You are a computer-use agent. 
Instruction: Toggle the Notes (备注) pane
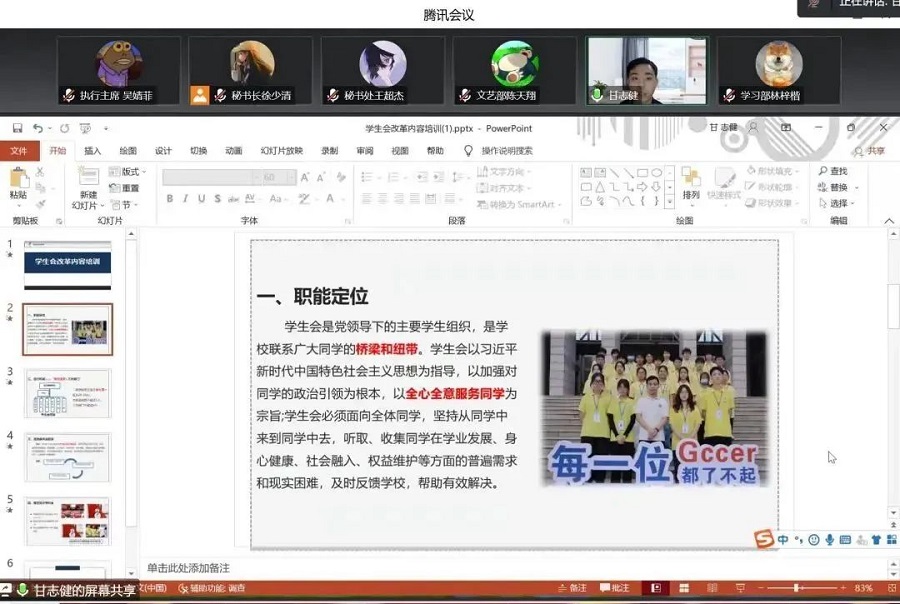point(576,588)
